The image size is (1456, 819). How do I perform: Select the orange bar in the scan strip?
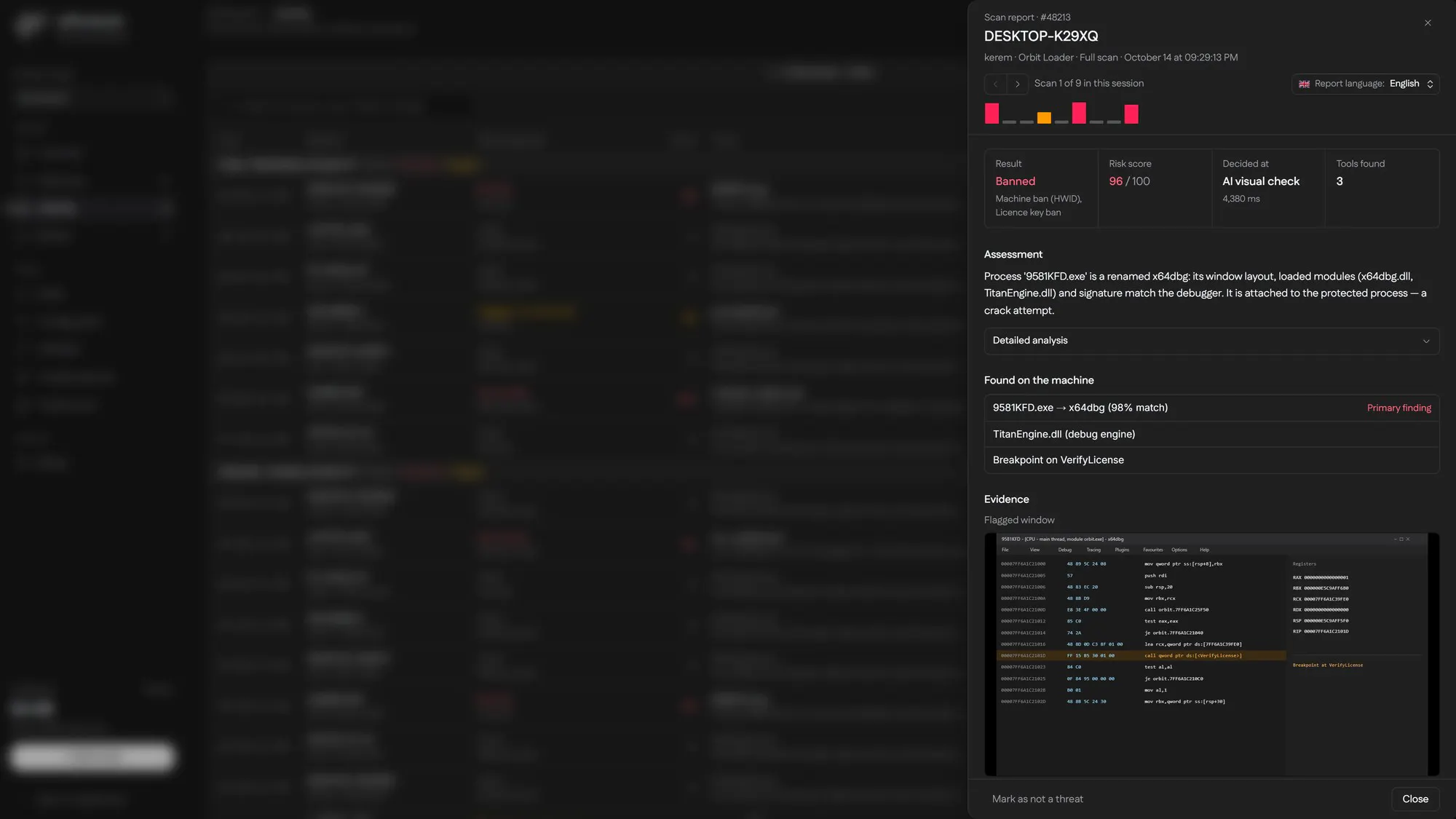click(x=1044, y=118)
